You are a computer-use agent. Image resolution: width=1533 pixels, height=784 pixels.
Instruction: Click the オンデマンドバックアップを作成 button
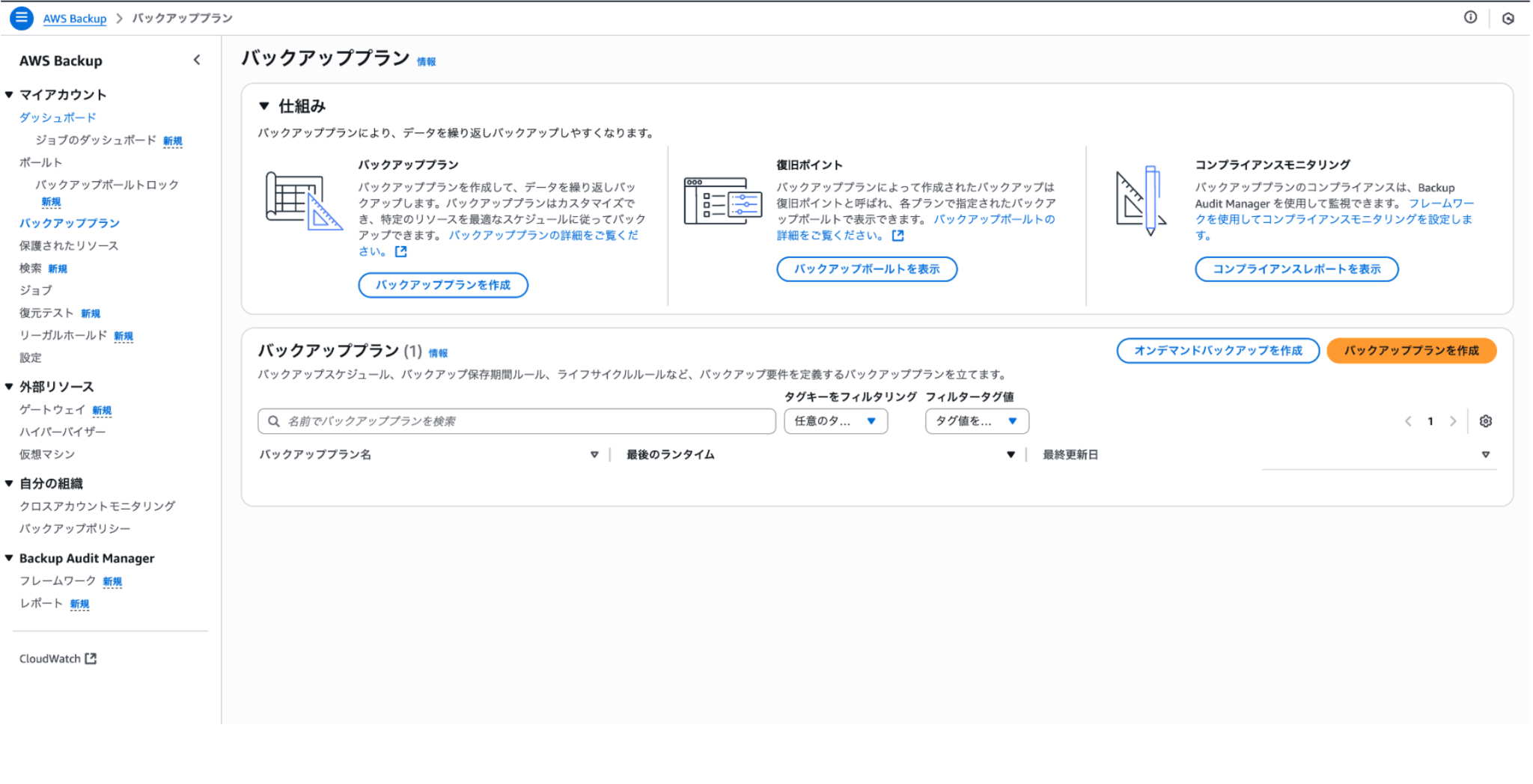point(1218,350)
